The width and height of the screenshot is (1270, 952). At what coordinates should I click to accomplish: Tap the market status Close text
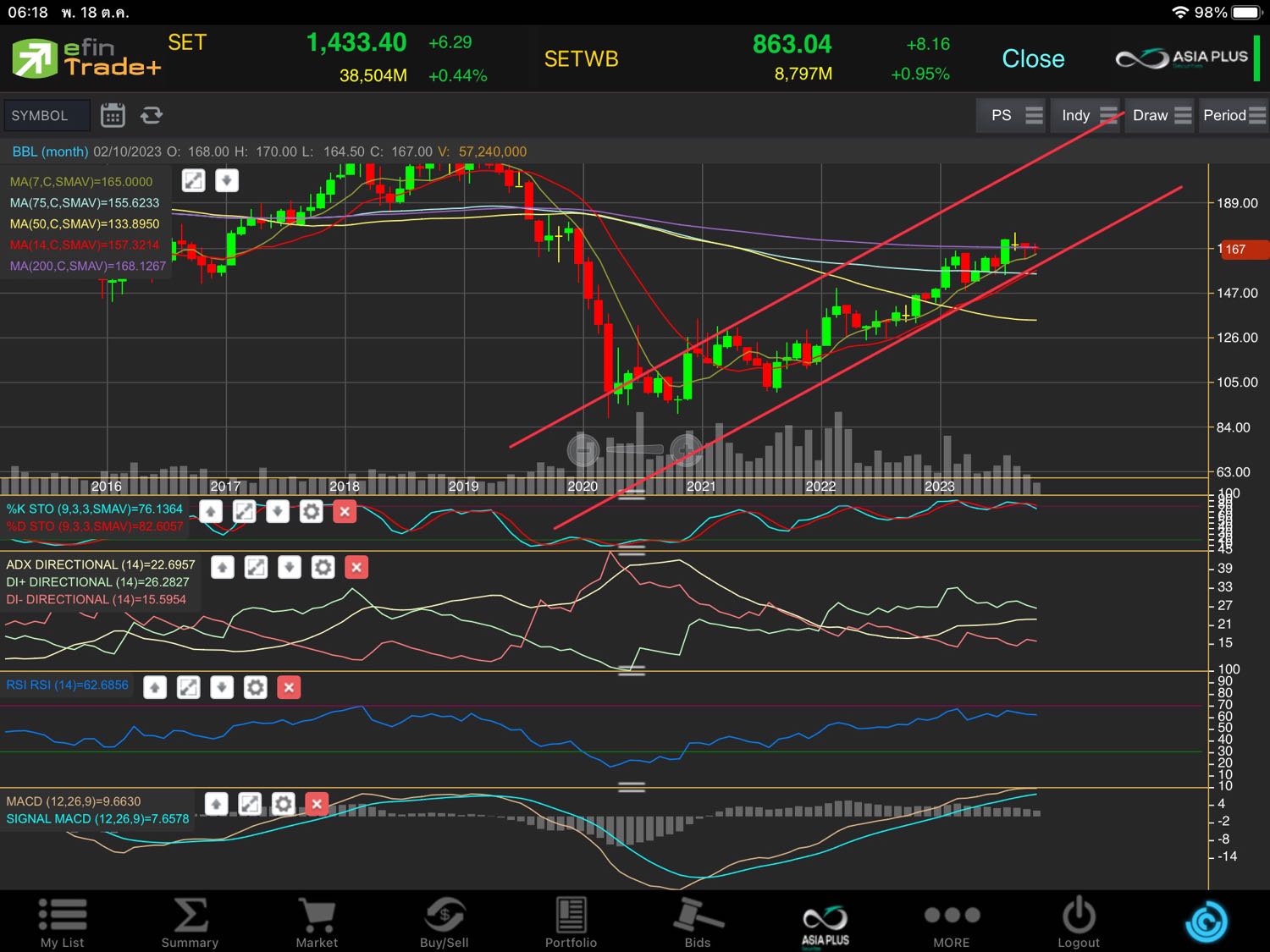point(1033,58)
